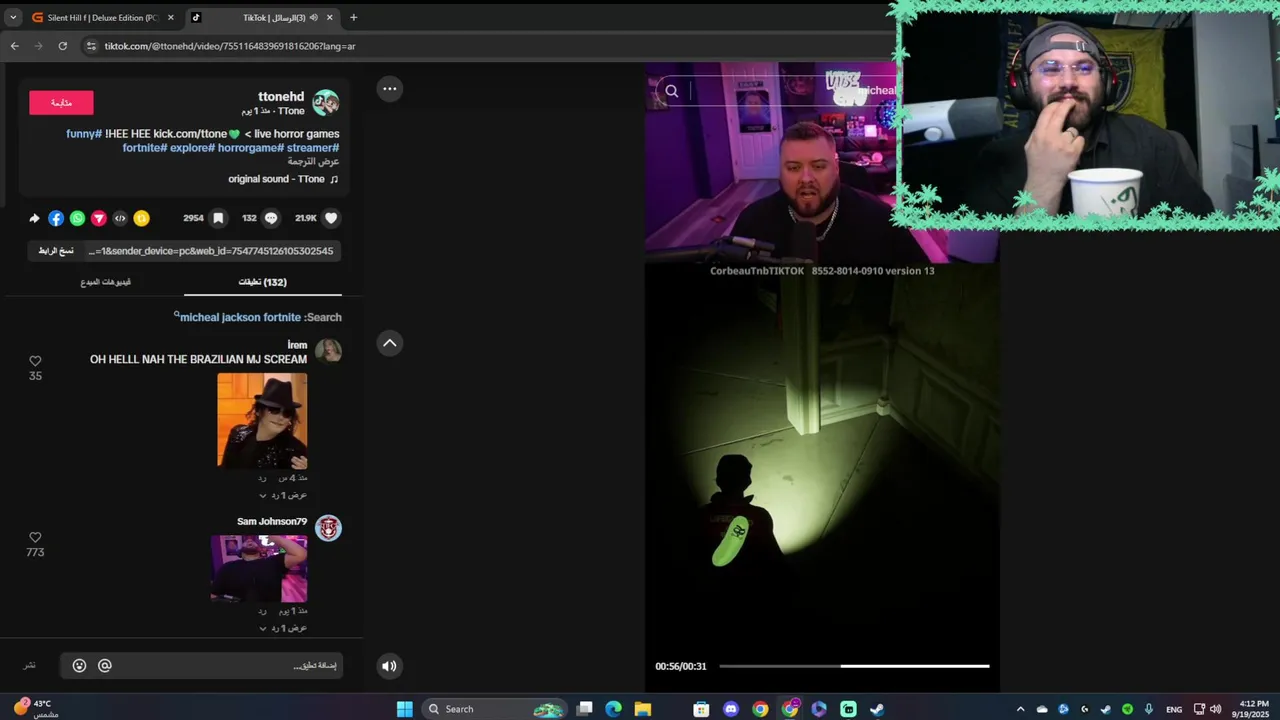
Task: Repost using the yellow repost icon
Action: pyautogui.click(x=142, y=218)
